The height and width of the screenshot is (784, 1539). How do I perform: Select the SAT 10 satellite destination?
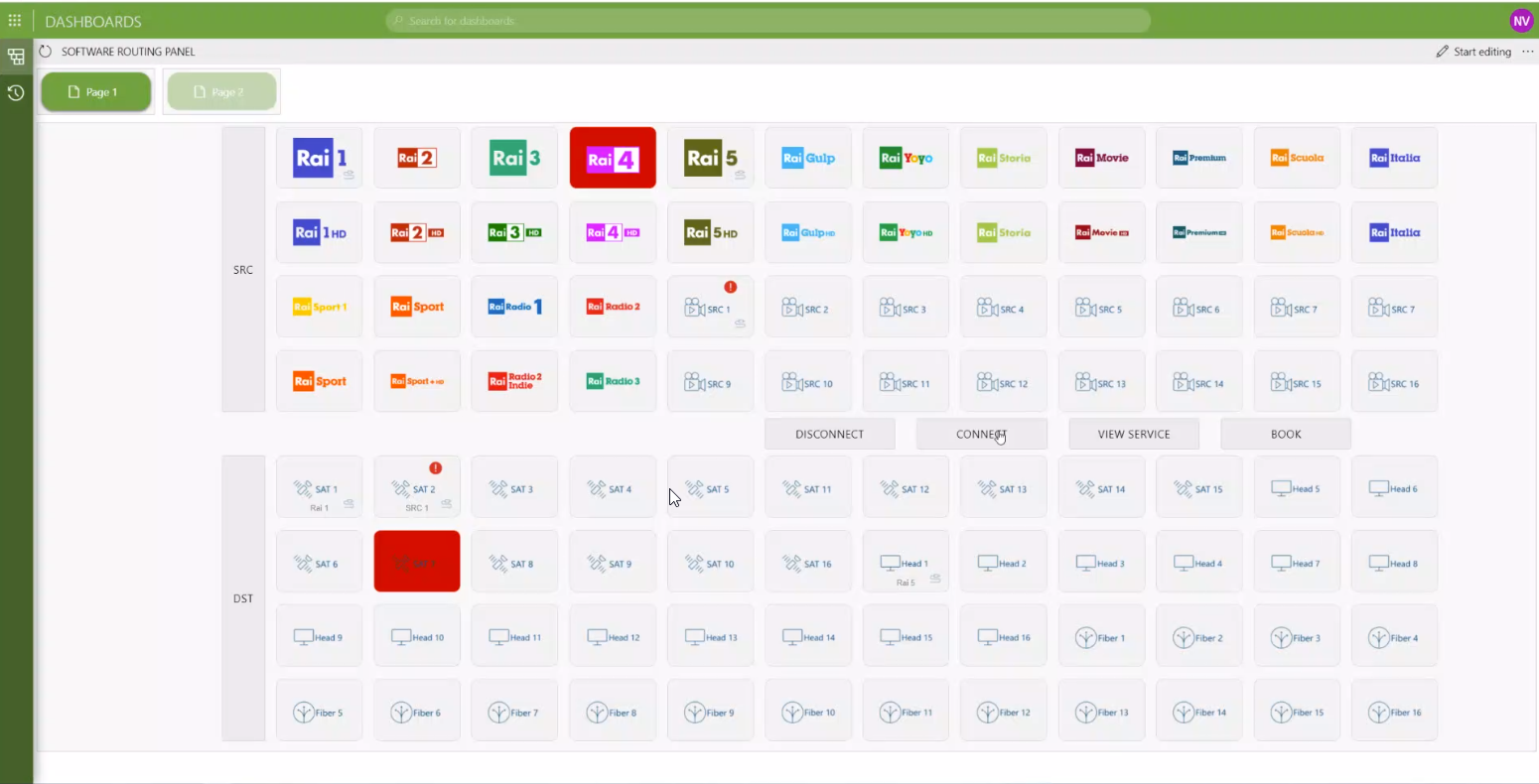(x=710, y=561)
